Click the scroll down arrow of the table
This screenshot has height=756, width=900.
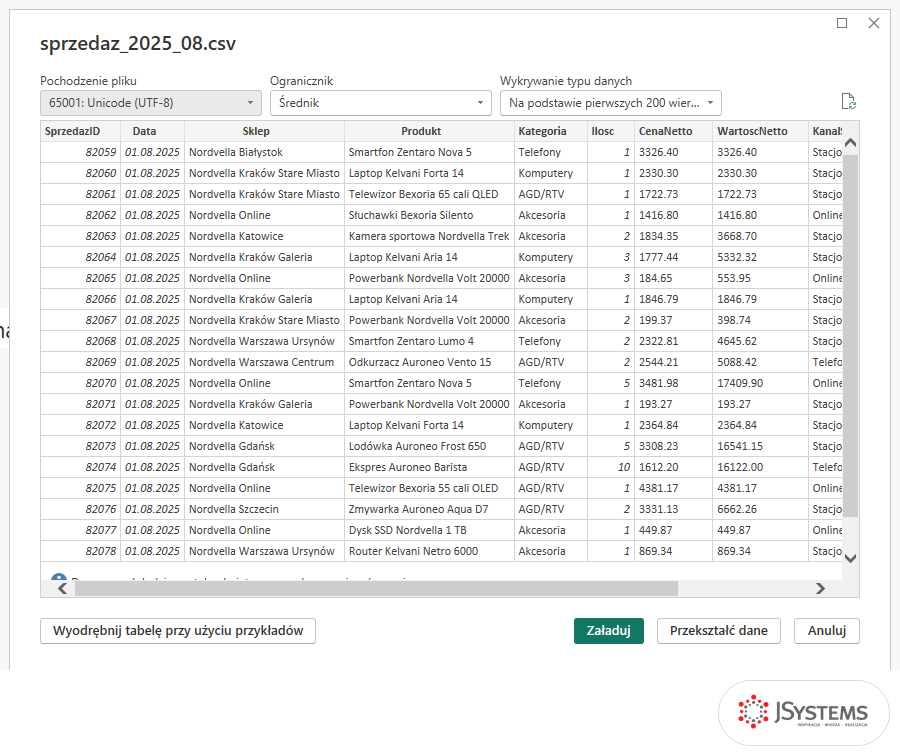(x=851, y=558)
